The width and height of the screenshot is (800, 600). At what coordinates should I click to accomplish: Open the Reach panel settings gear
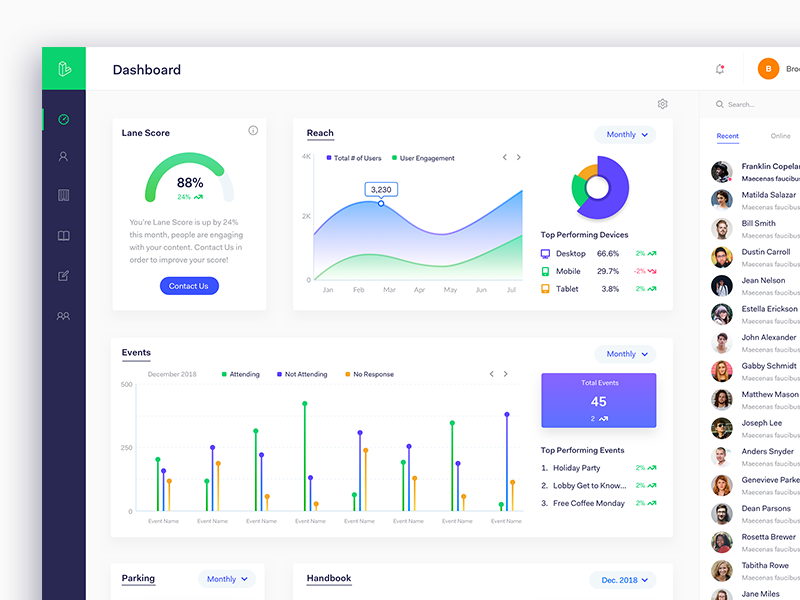click(x=662, y=103)
